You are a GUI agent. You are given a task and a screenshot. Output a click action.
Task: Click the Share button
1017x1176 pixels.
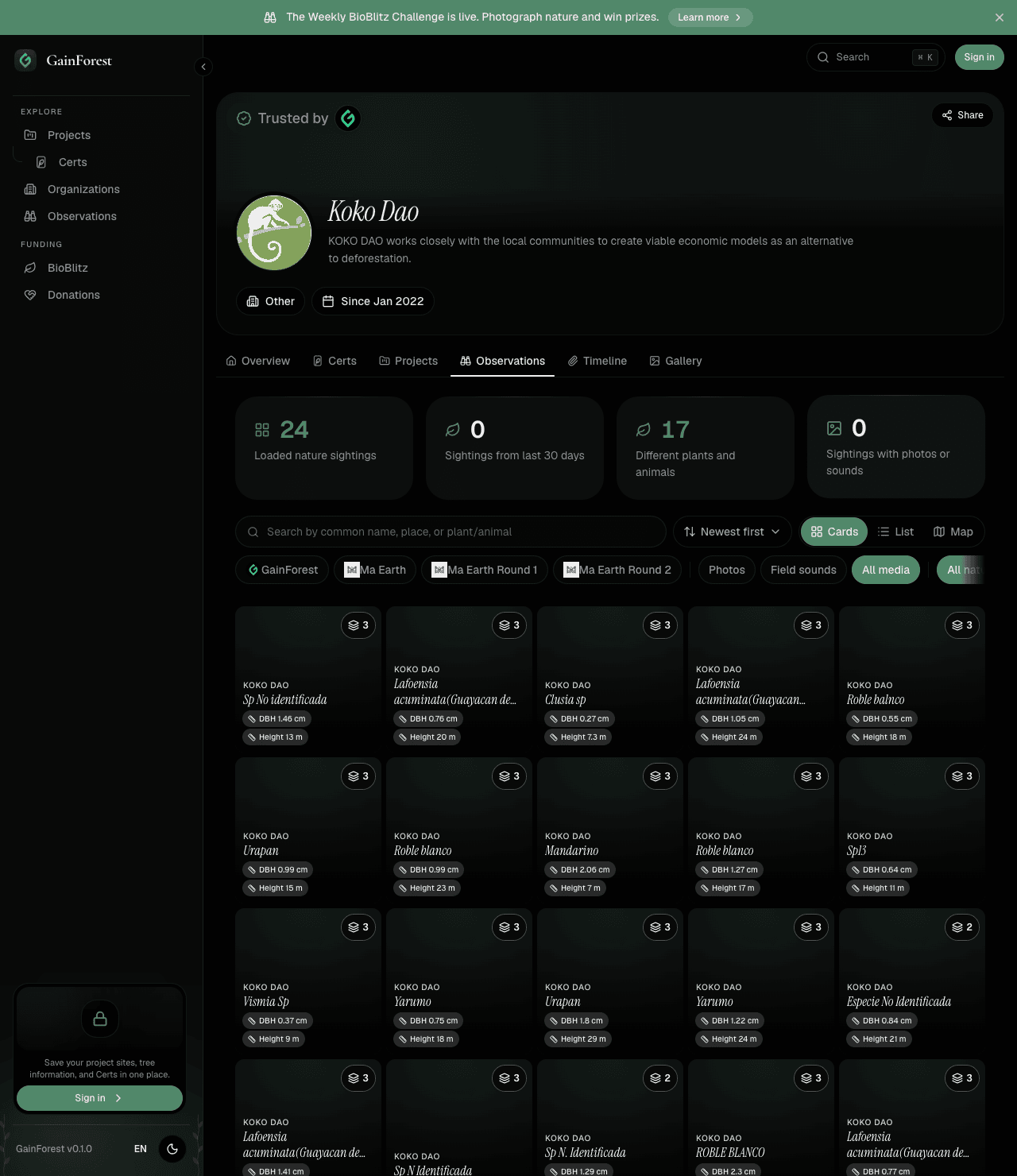[x=962, y=115]
